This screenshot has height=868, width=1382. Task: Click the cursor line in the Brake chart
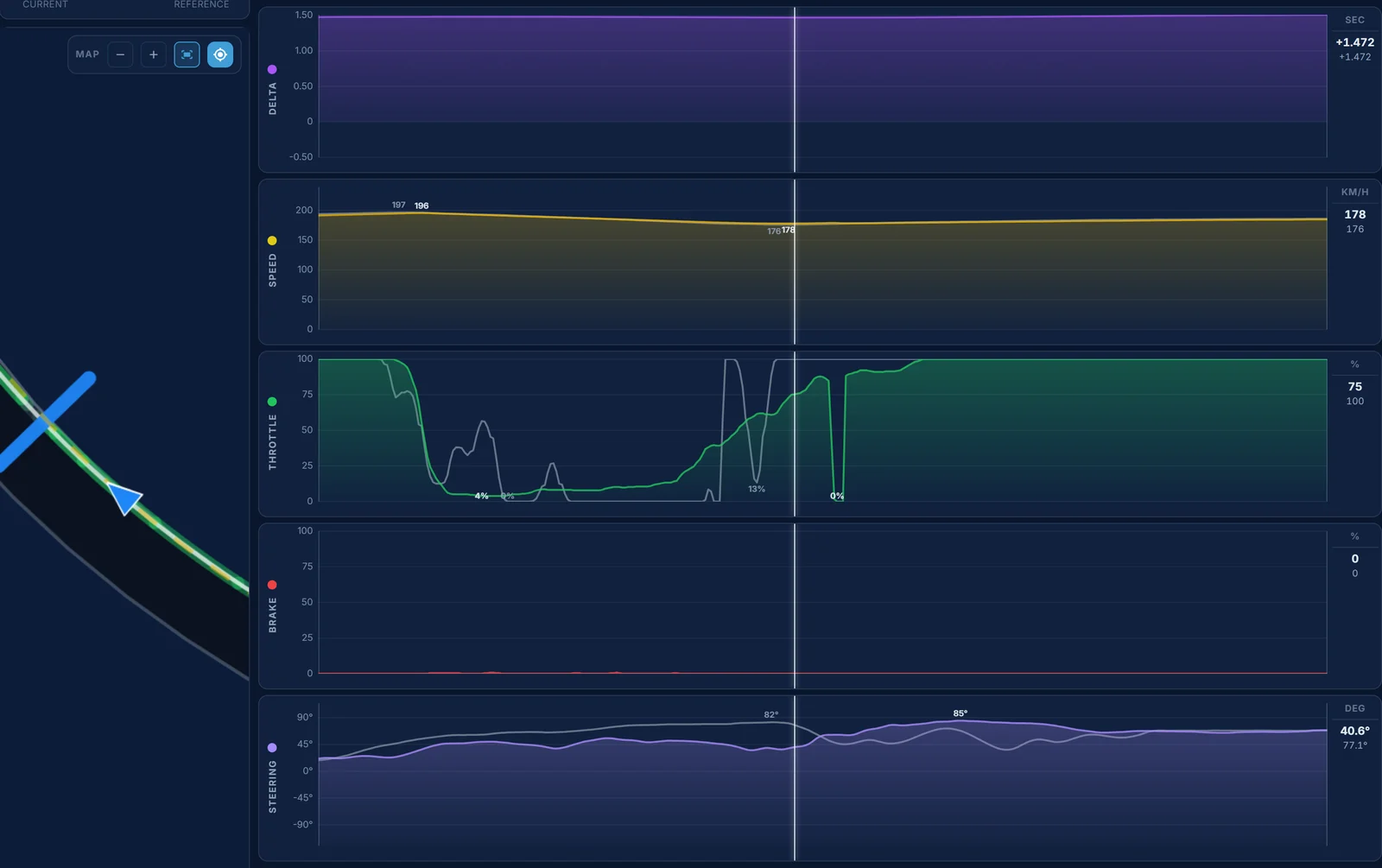point(795,605)
